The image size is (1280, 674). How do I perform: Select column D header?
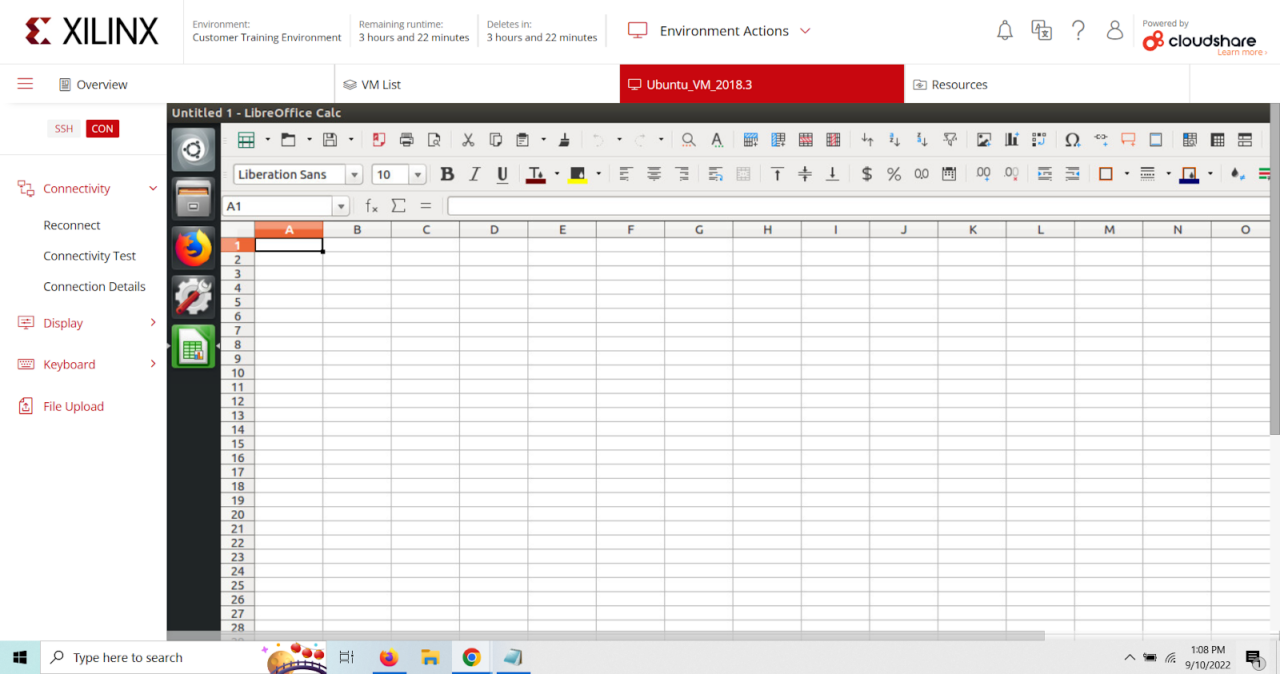click(494, 229)
